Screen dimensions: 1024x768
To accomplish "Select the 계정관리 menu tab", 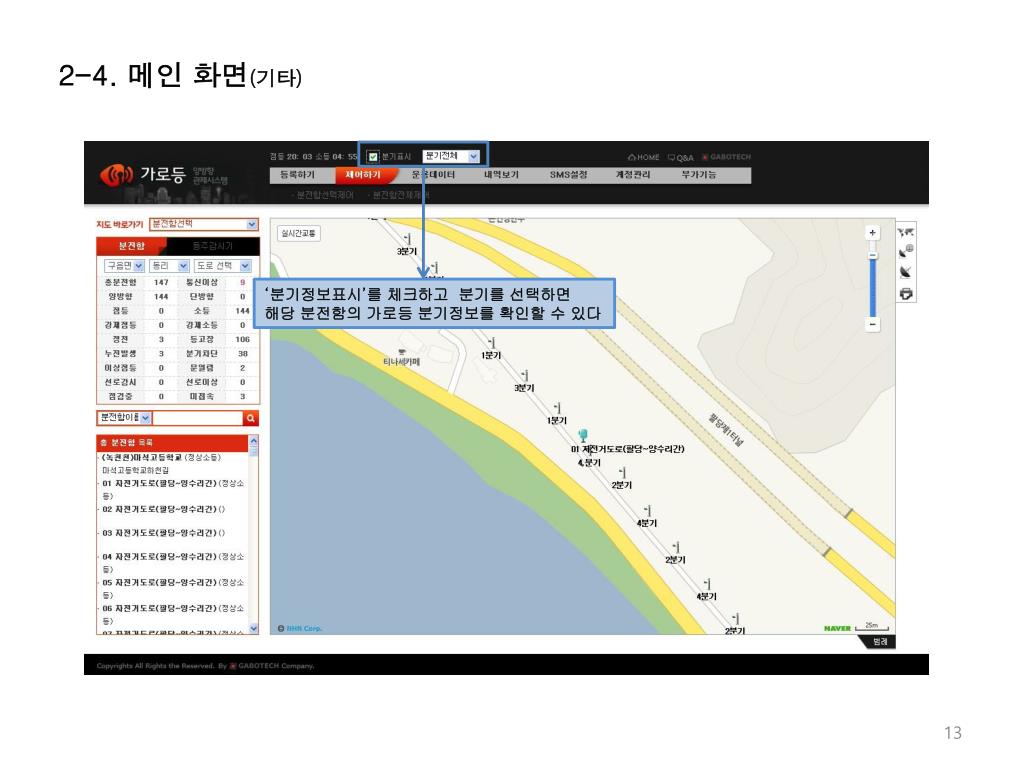I will pyautogui.click(x=633, y=175).
